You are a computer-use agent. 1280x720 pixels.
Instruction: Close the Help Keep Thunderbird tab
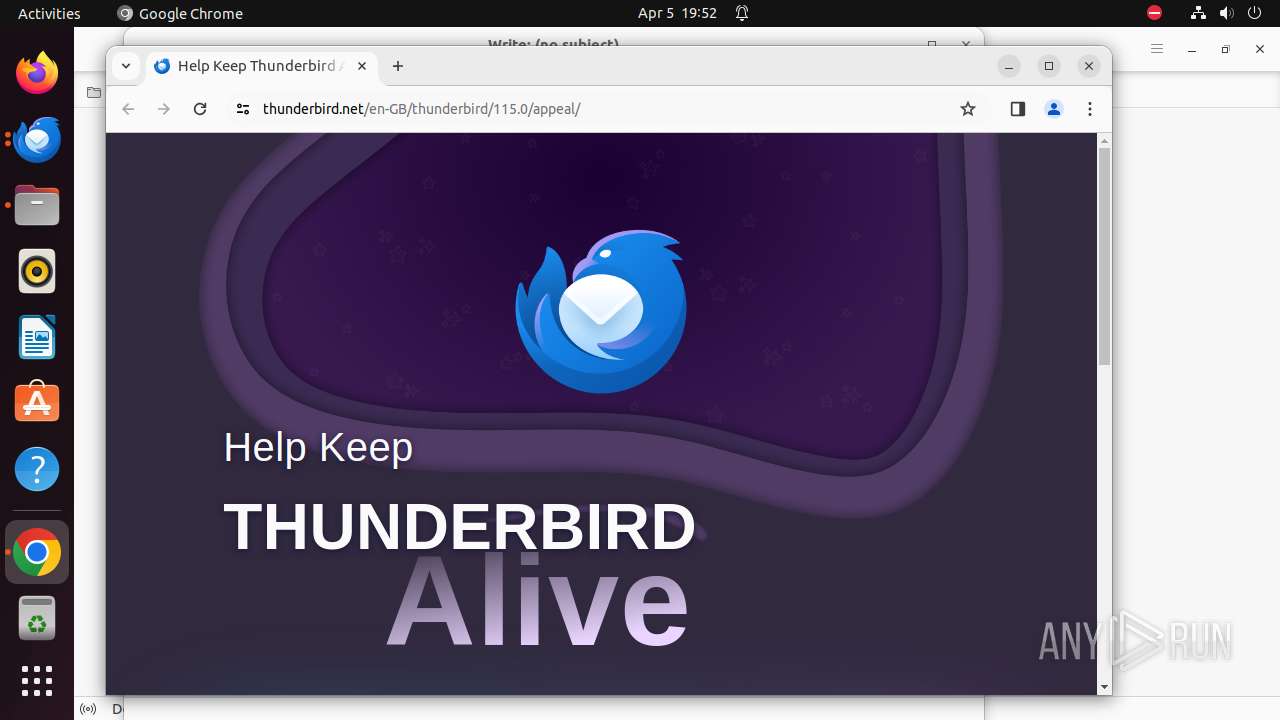click(x=362, y=66)
